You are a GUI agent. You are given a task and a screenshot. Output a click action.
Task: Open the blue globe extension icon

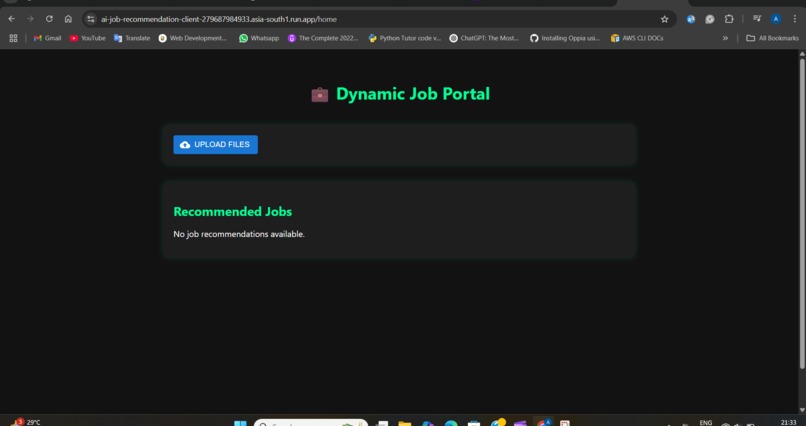click(691, 19)
